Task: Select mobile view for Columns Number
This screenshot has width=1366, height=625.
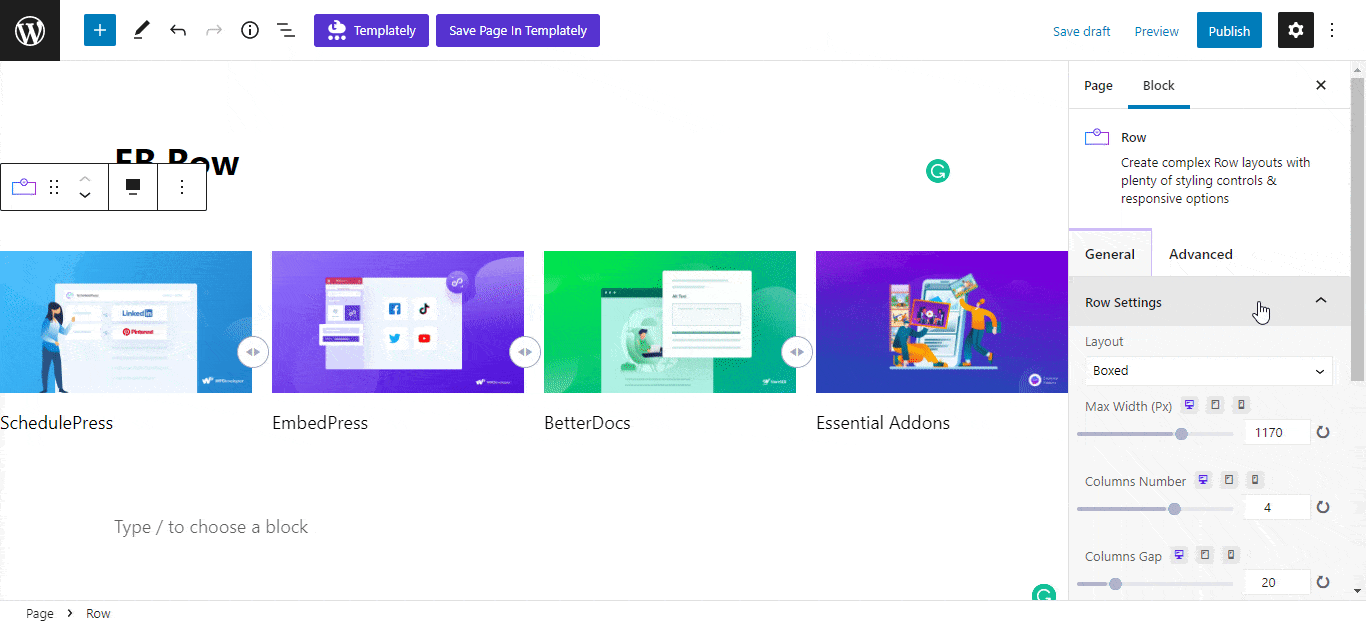Action: (x=1255, y=480)
